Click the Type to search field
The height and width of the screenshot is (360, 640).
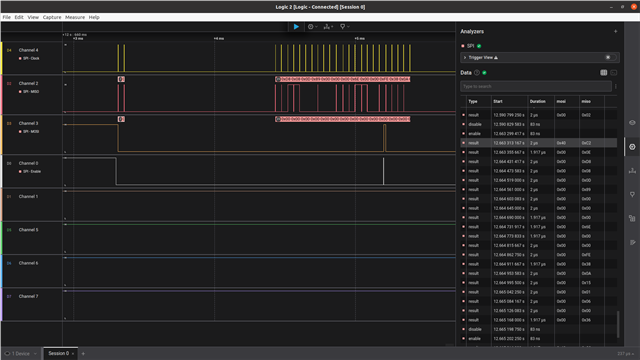pyautogui.click(x=536, y=86)
